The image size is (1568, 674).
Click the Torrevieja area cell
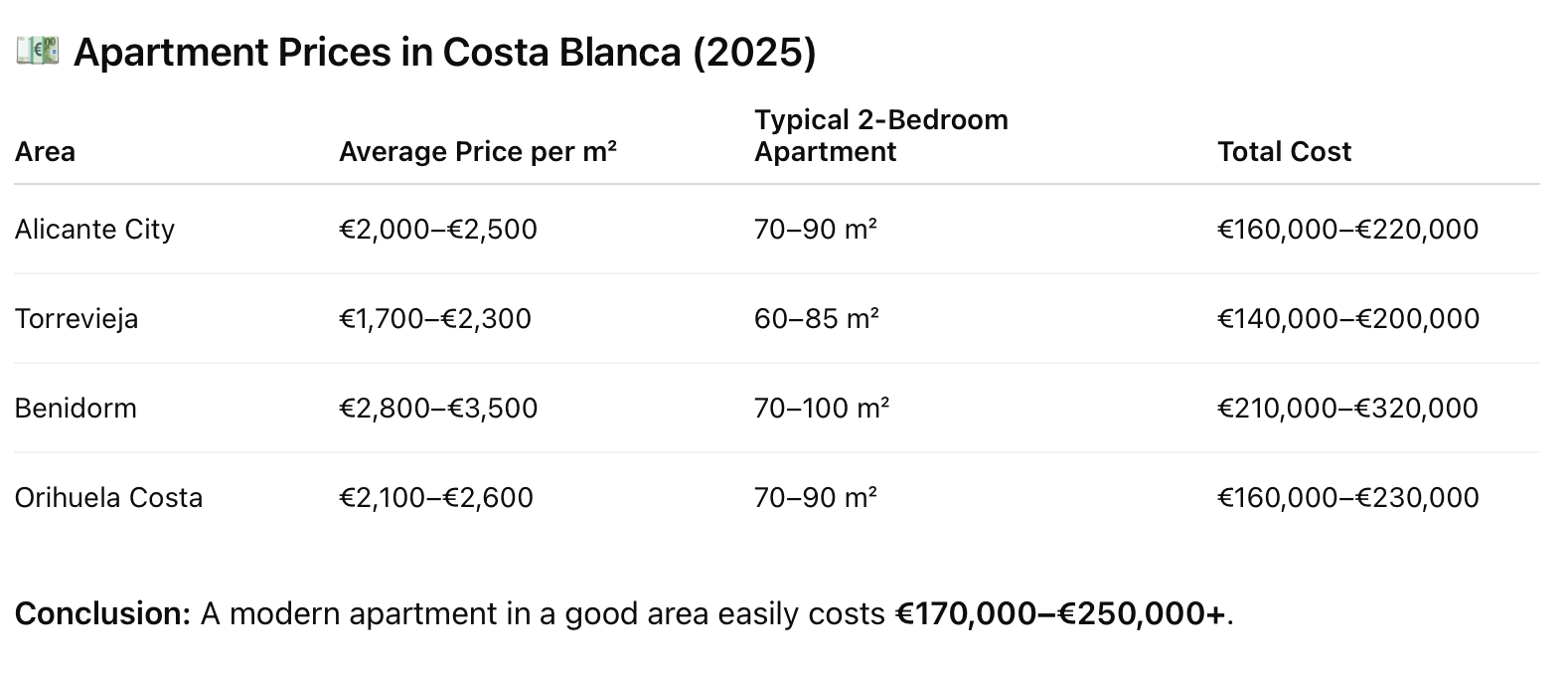pos(77,318)
